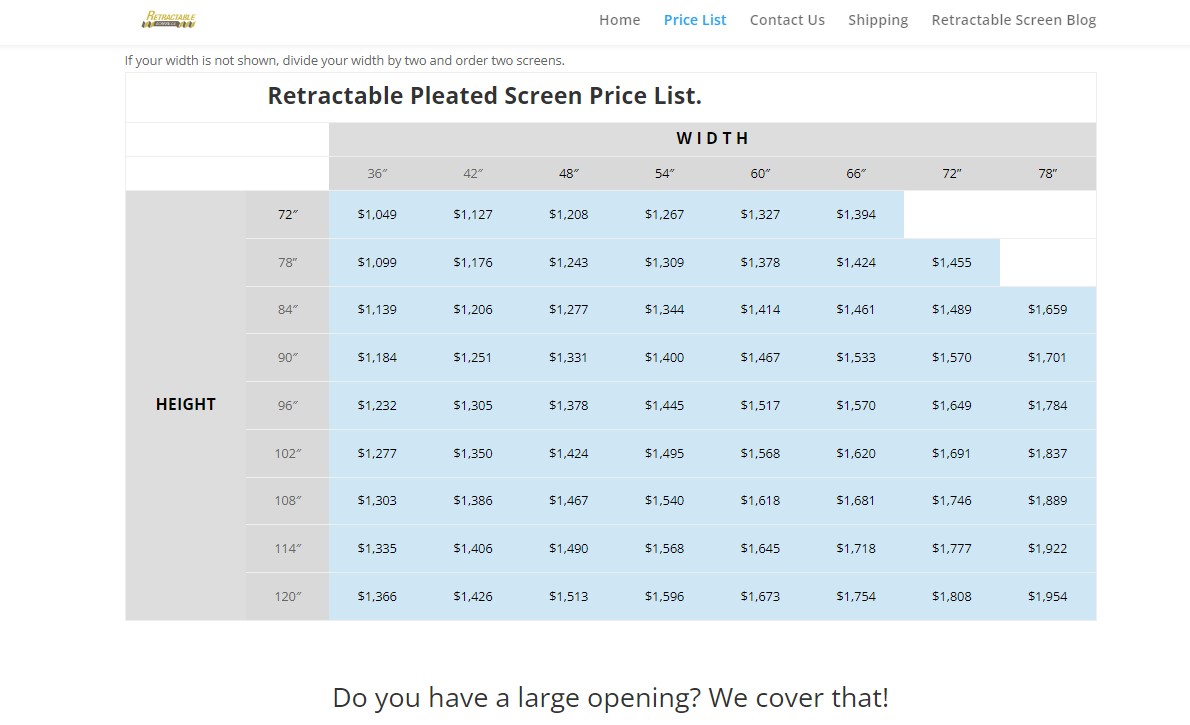Select the 102″ height row label
The width and height of the screenshot is (1190, 725).
point(288,453)
